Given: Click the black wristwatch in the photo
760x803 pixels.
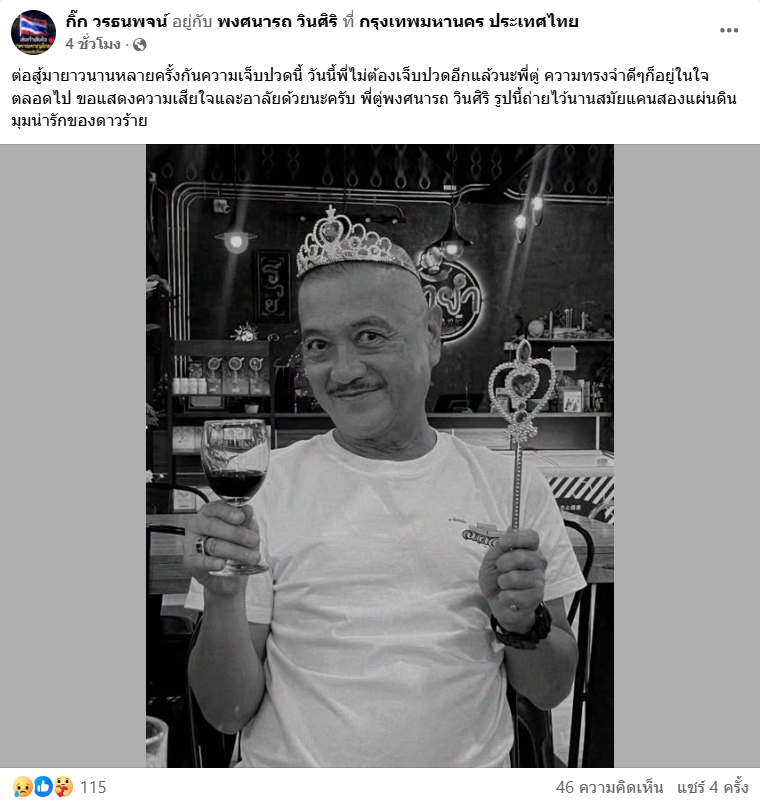Looking at the screenshot, I should (522, 627).
